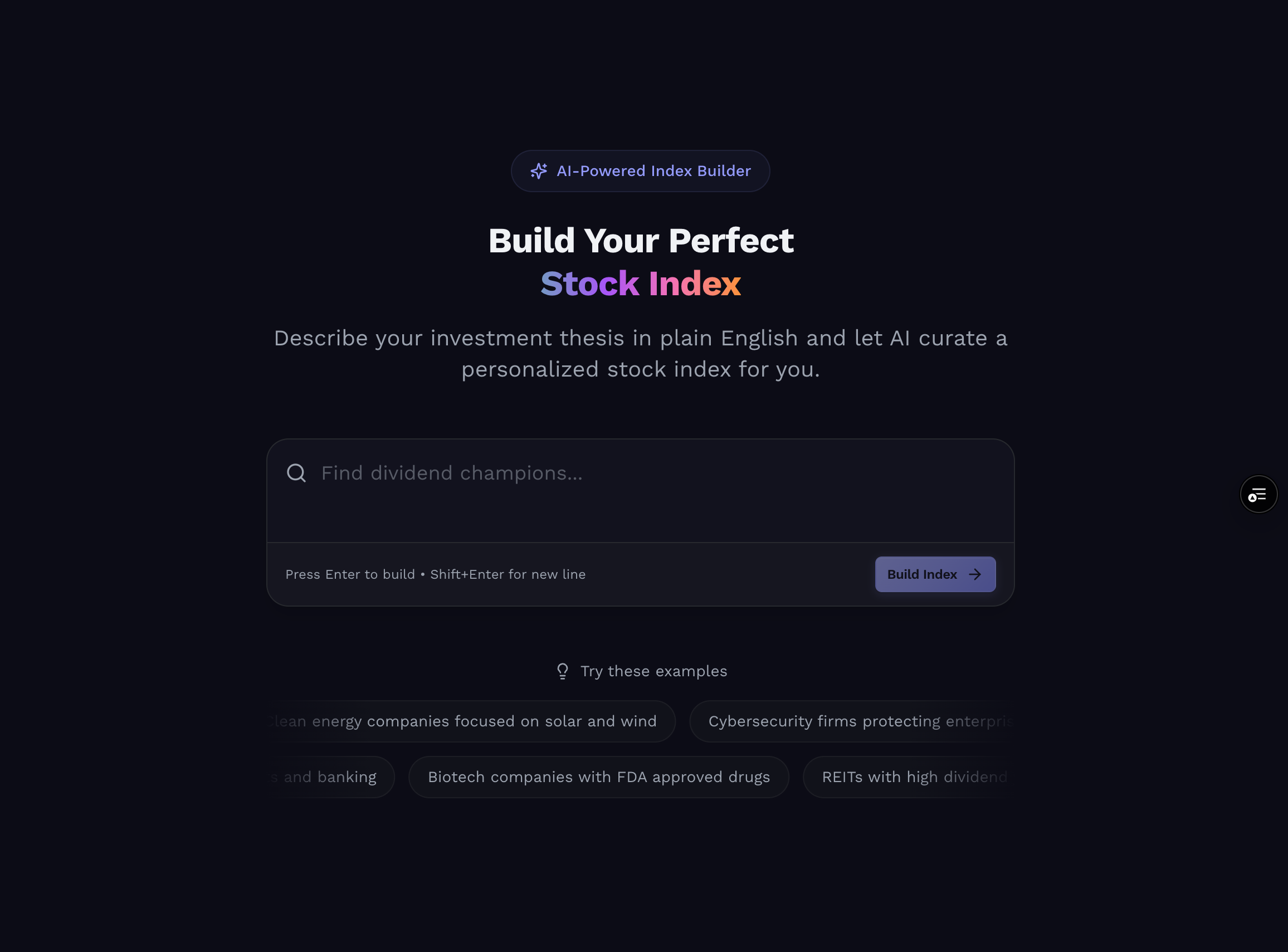Click the lightbulb icon beside Try these examples
Viewport: 1288px width, 952px height.
tap(563, 671)
